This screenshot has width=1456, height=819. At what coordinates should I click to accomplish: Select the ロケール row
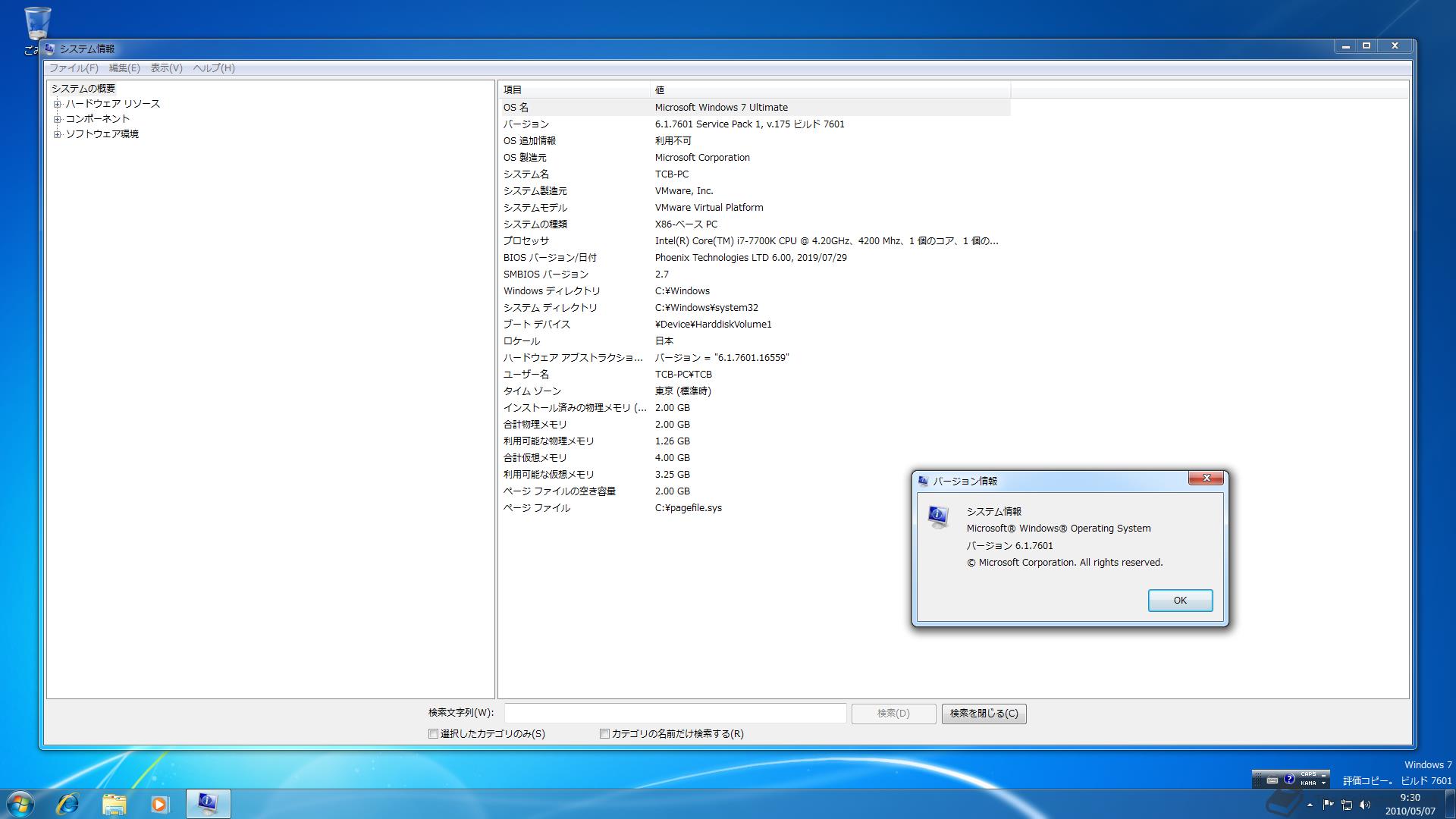tap(755, 341)
